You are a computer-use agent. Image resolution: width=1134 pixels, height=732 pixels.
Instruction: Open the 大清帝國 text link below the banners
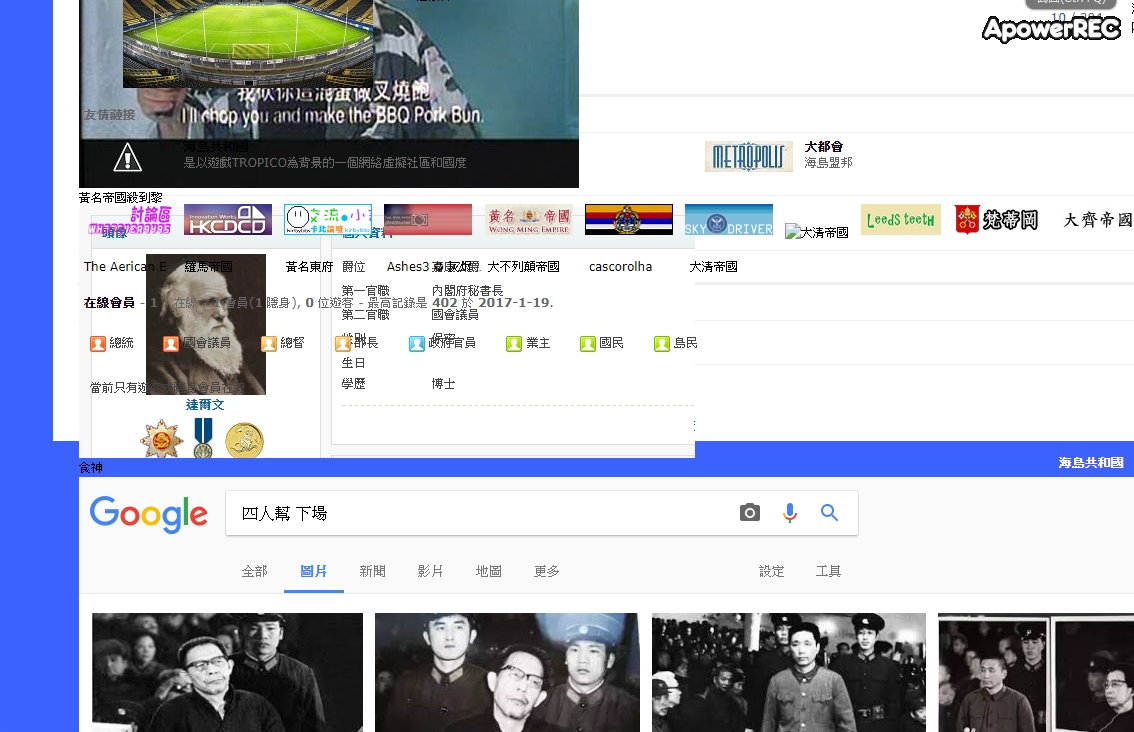click(x=713, y=267)
